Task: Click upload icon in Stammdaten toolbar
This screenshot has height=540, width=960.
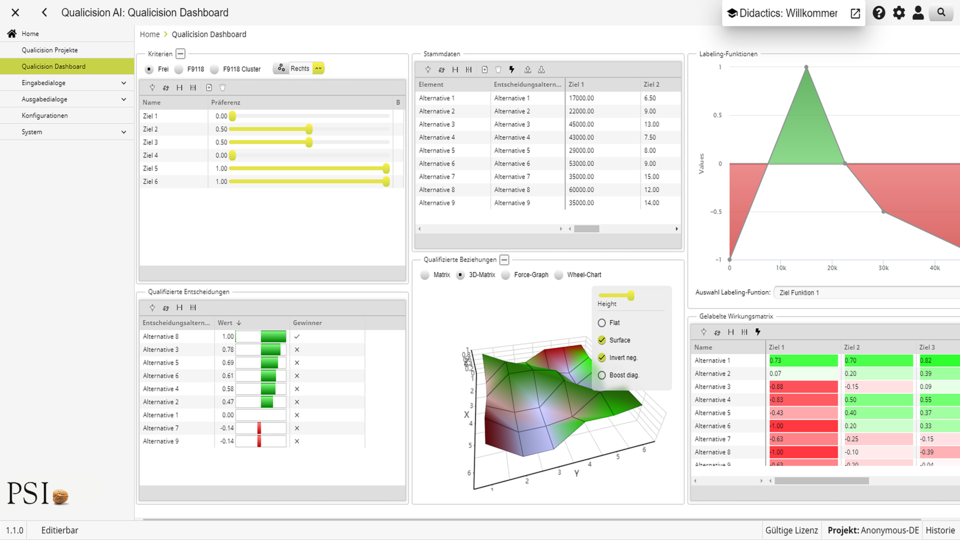Action: point(527,70)
